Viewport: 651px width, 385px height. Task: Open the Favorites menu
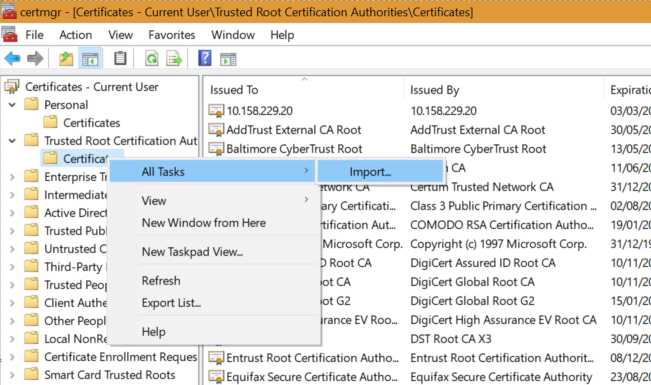point(171,35)
